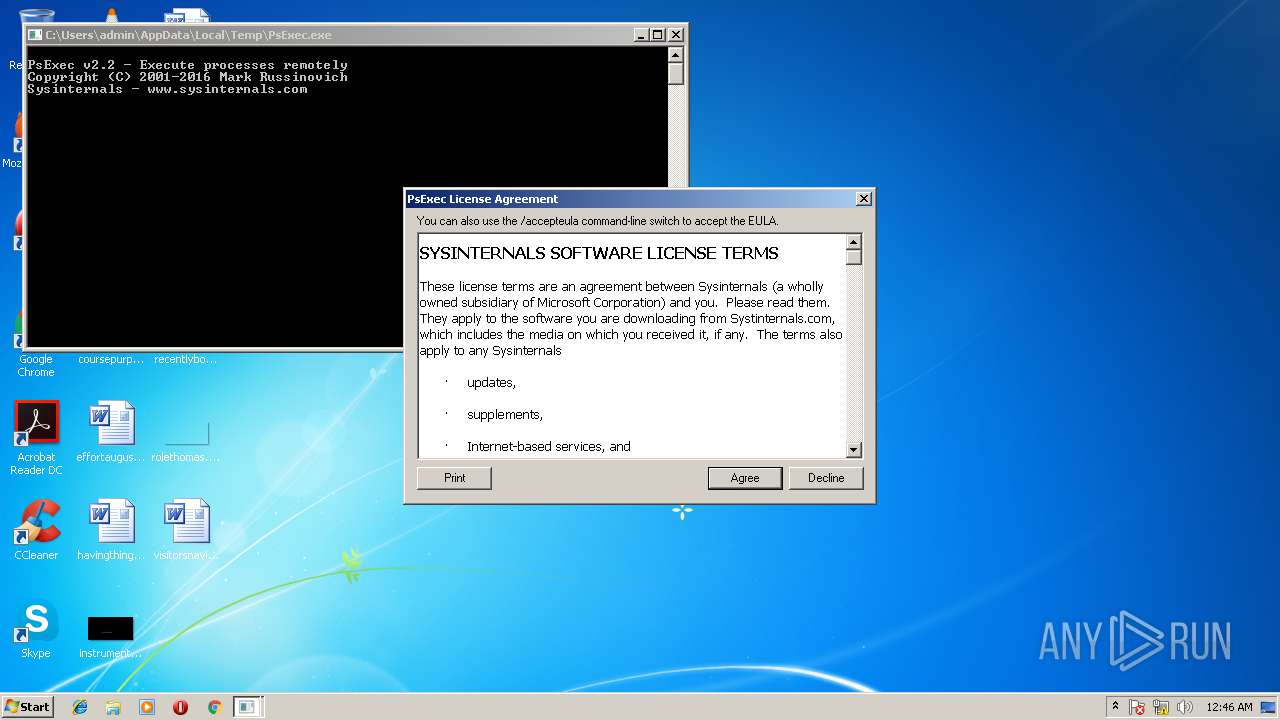Open Opera browser from taskbar
Screen dimensions: 1280x720
180,707
